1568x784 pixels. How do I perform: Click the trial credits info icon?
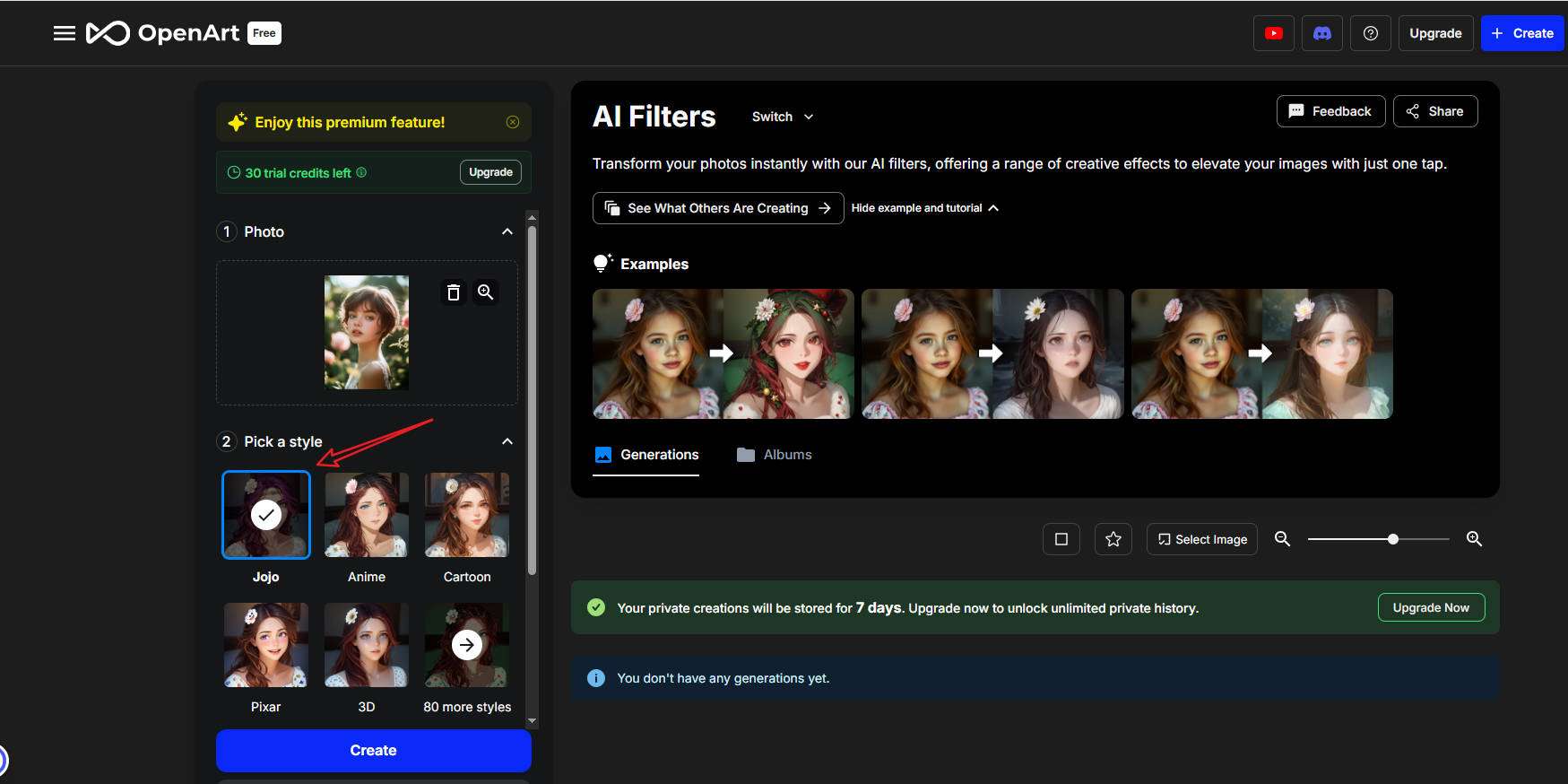click(361, 172)
